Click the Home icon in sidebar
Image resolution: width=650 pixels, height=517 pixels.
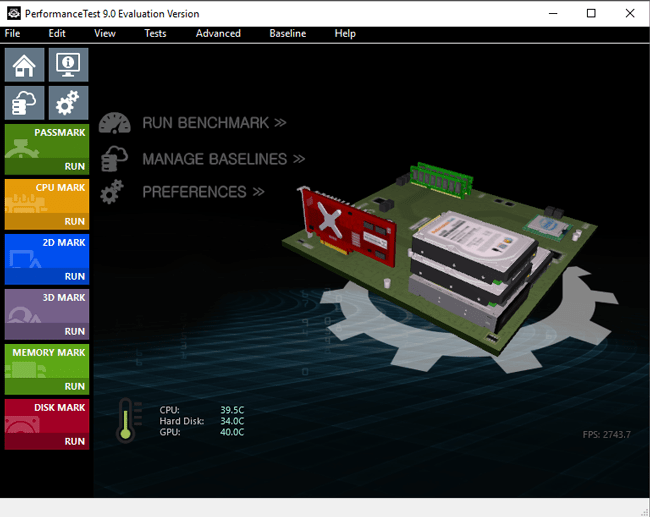coord(24,66)
